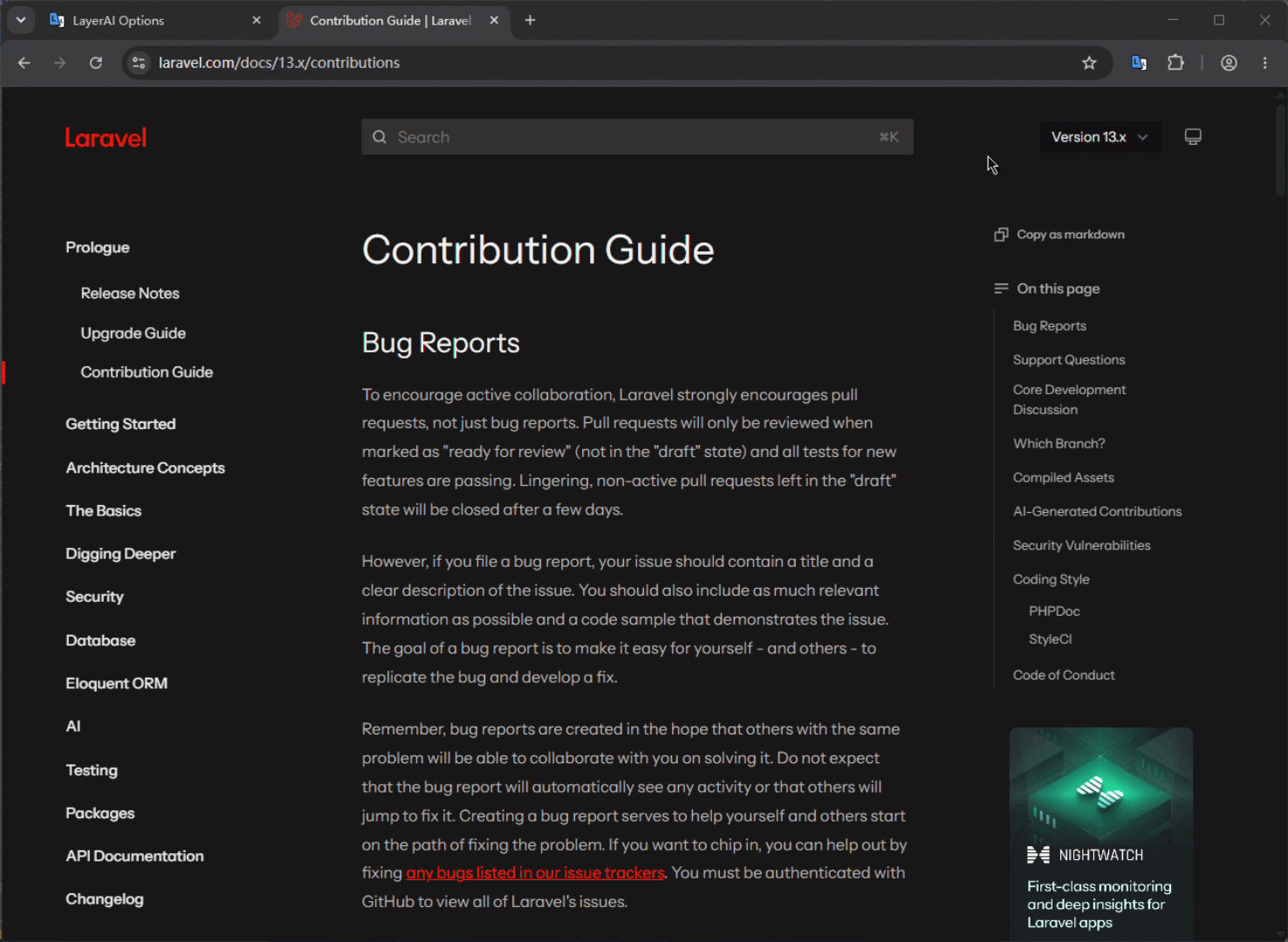Image resolution: width=1288 pixels, height=942 pixels.
Task: Toggle the theme monitor icon
Action: [1193, 137]
